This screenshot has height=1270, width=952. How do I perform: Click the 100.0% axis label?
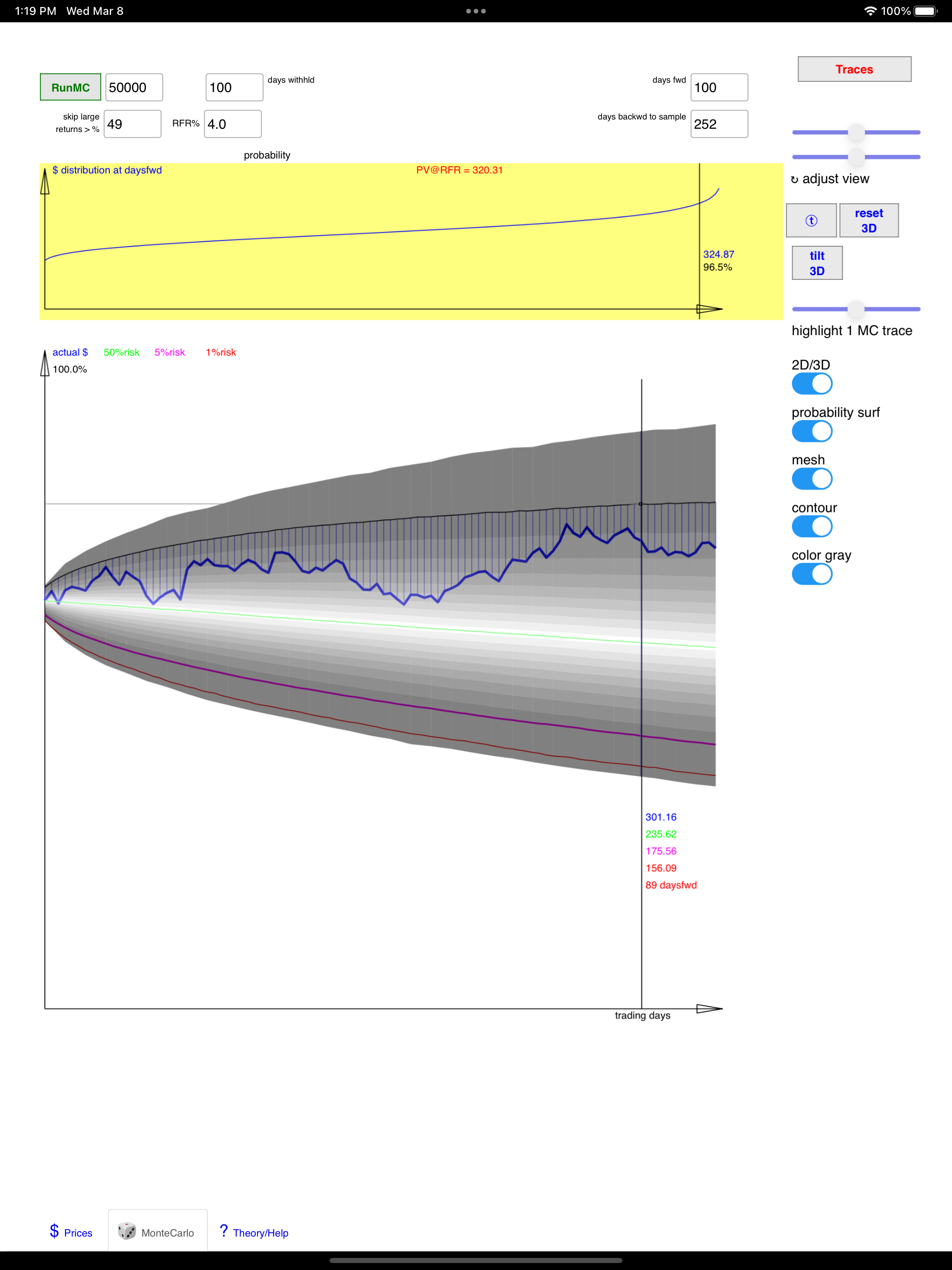point(70,369)
